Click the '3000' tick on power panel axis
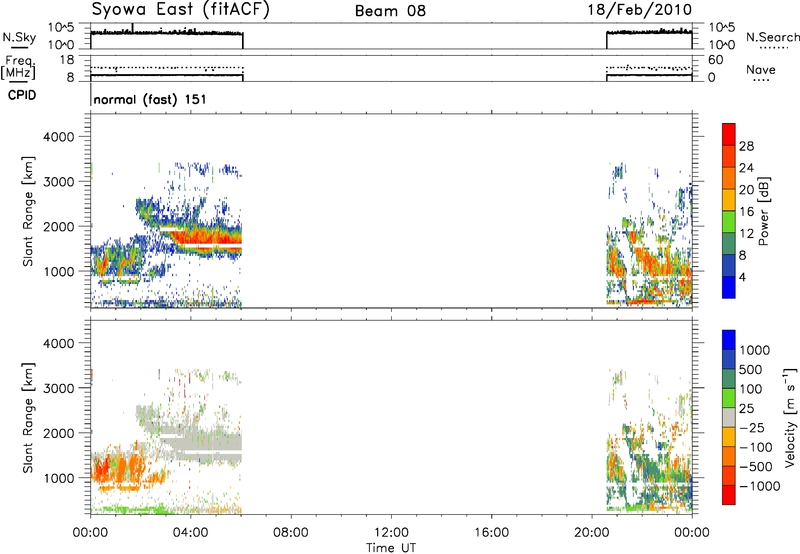The height and width of the screenshot is (554, 800). [58, 182]
